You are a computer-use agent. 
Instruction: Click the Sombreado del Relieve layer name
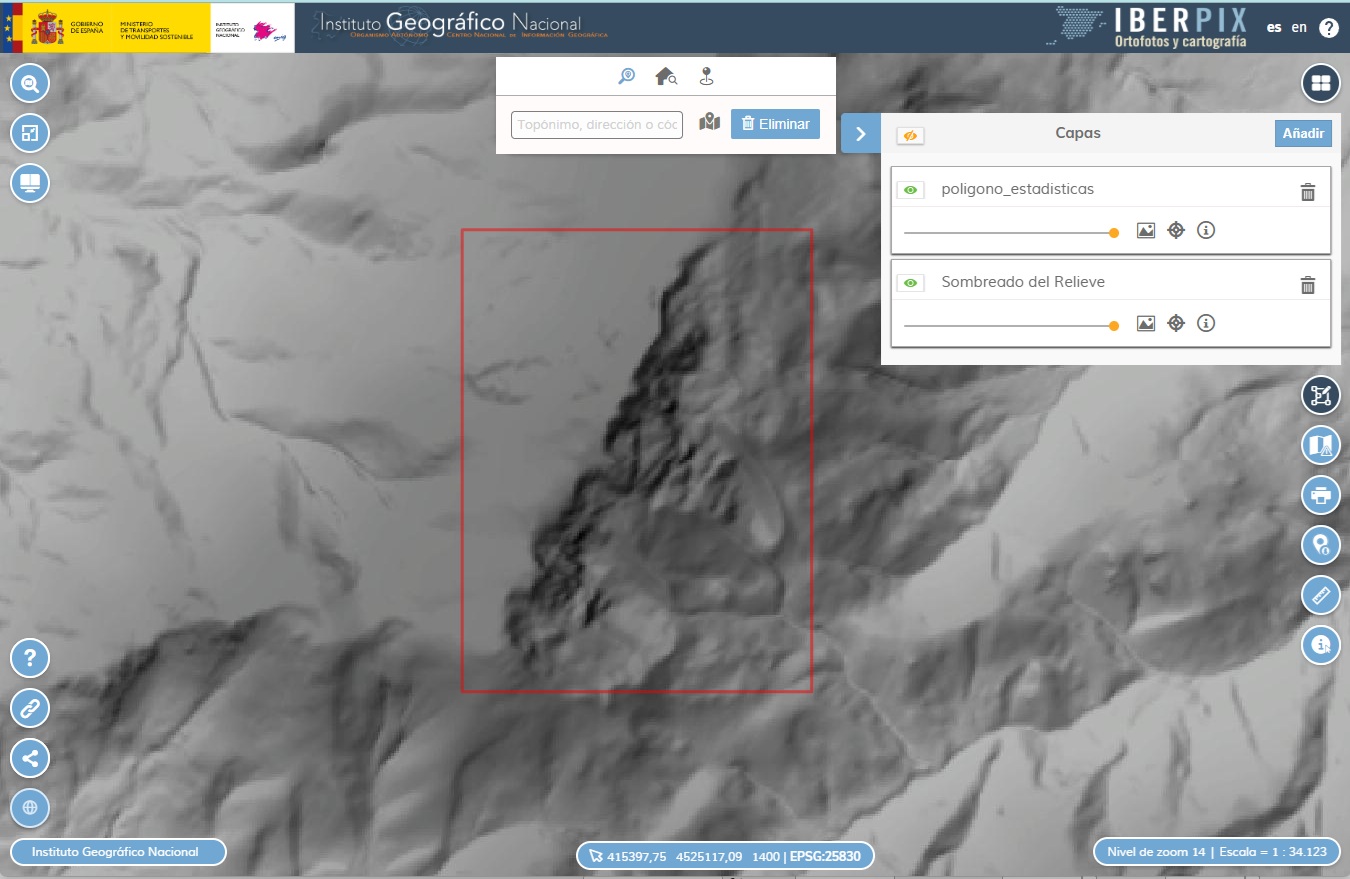pos(1023,282)
